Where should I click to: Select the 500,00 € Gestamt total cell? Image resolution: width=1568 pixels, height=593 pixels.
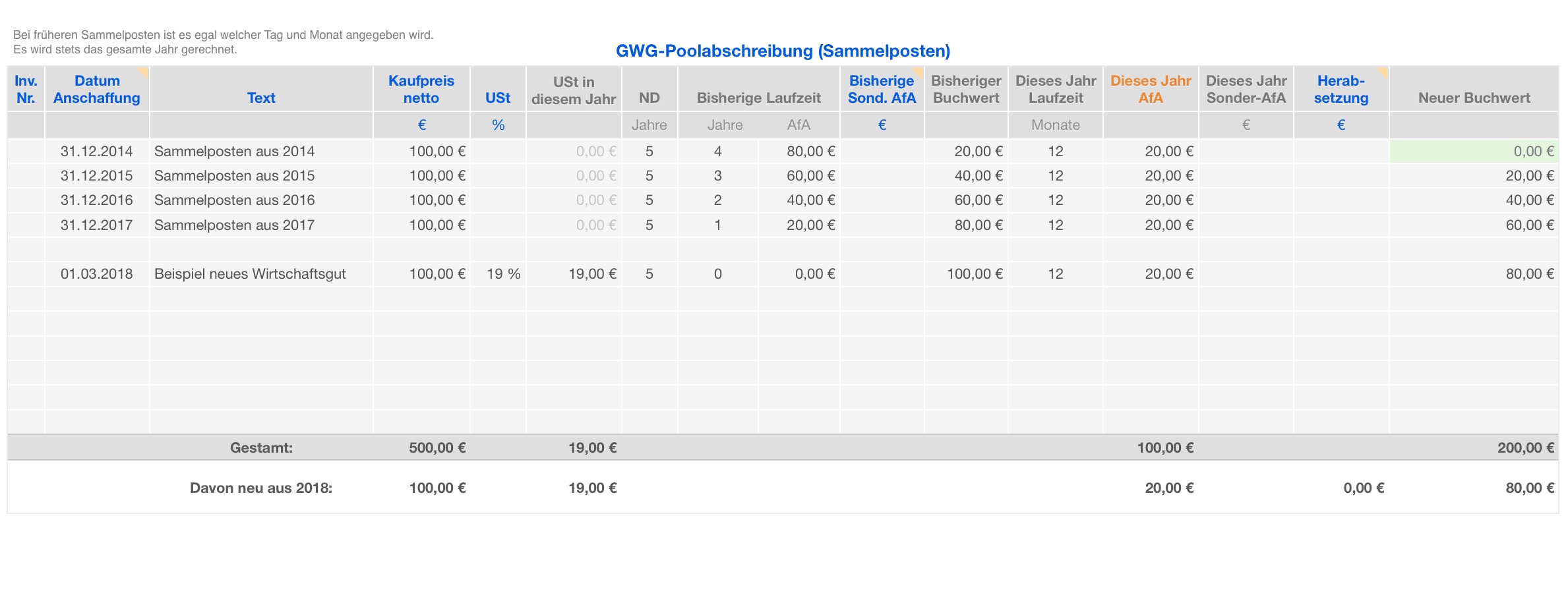[437, 448]
